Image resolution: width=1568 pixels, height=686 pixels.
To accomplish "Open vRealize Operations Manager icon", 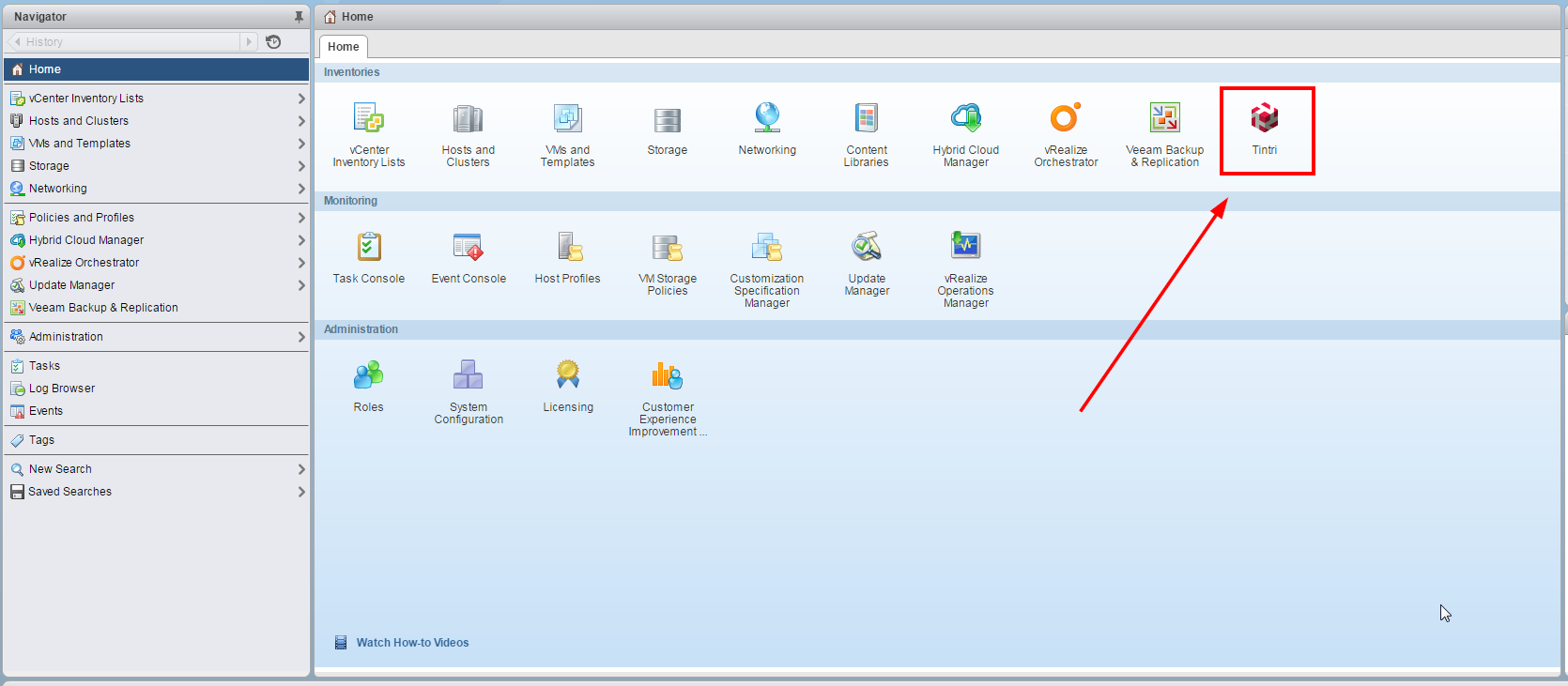I will click(966, 246).
